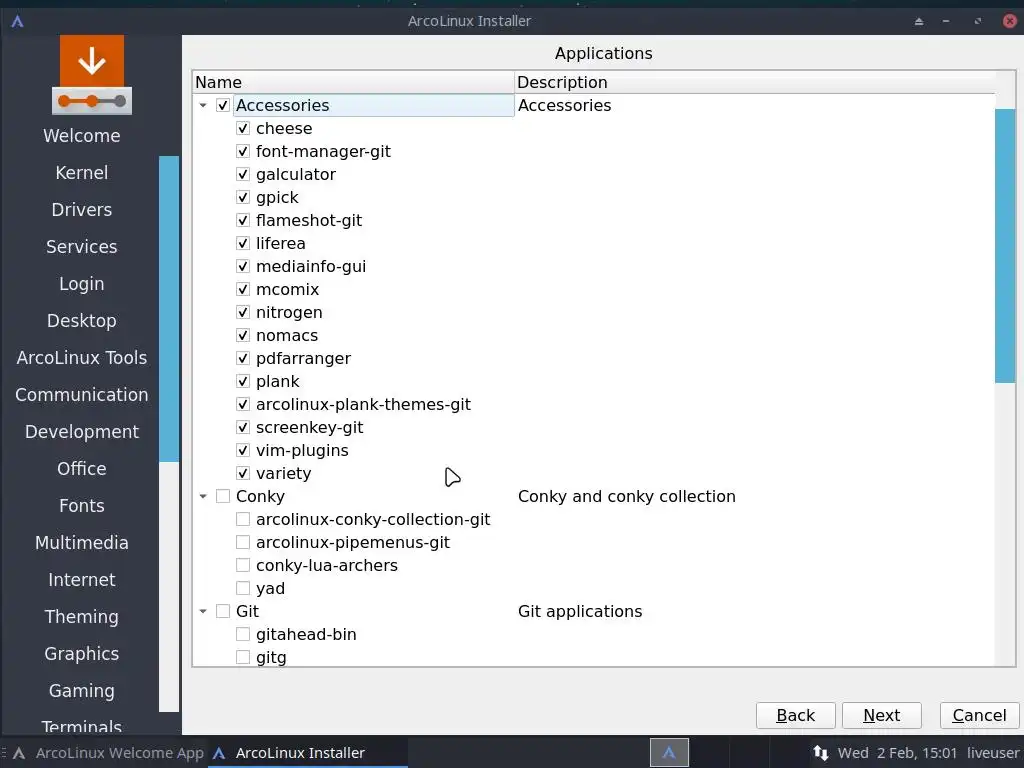The image size is (1024, 768).
Task: Enable the arcolinux-conky-collection-git package
Action: click(x=243, y=519)
